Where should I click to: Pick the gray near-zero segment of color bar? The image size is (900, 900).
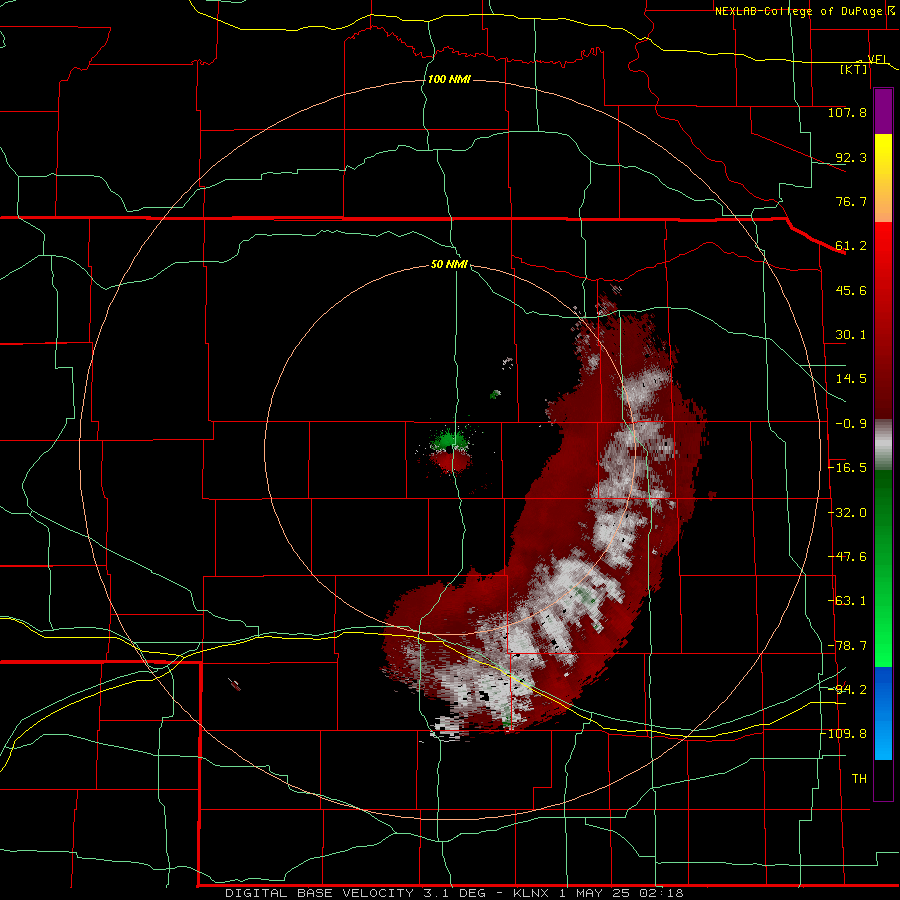(883, 445)
